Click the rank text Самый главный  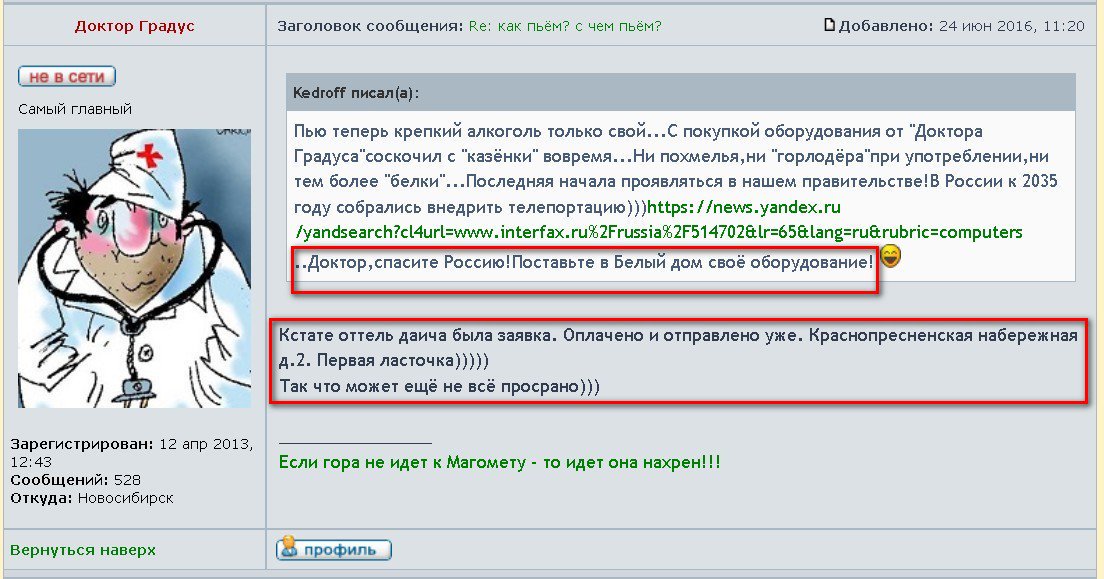tap(75, 109)
